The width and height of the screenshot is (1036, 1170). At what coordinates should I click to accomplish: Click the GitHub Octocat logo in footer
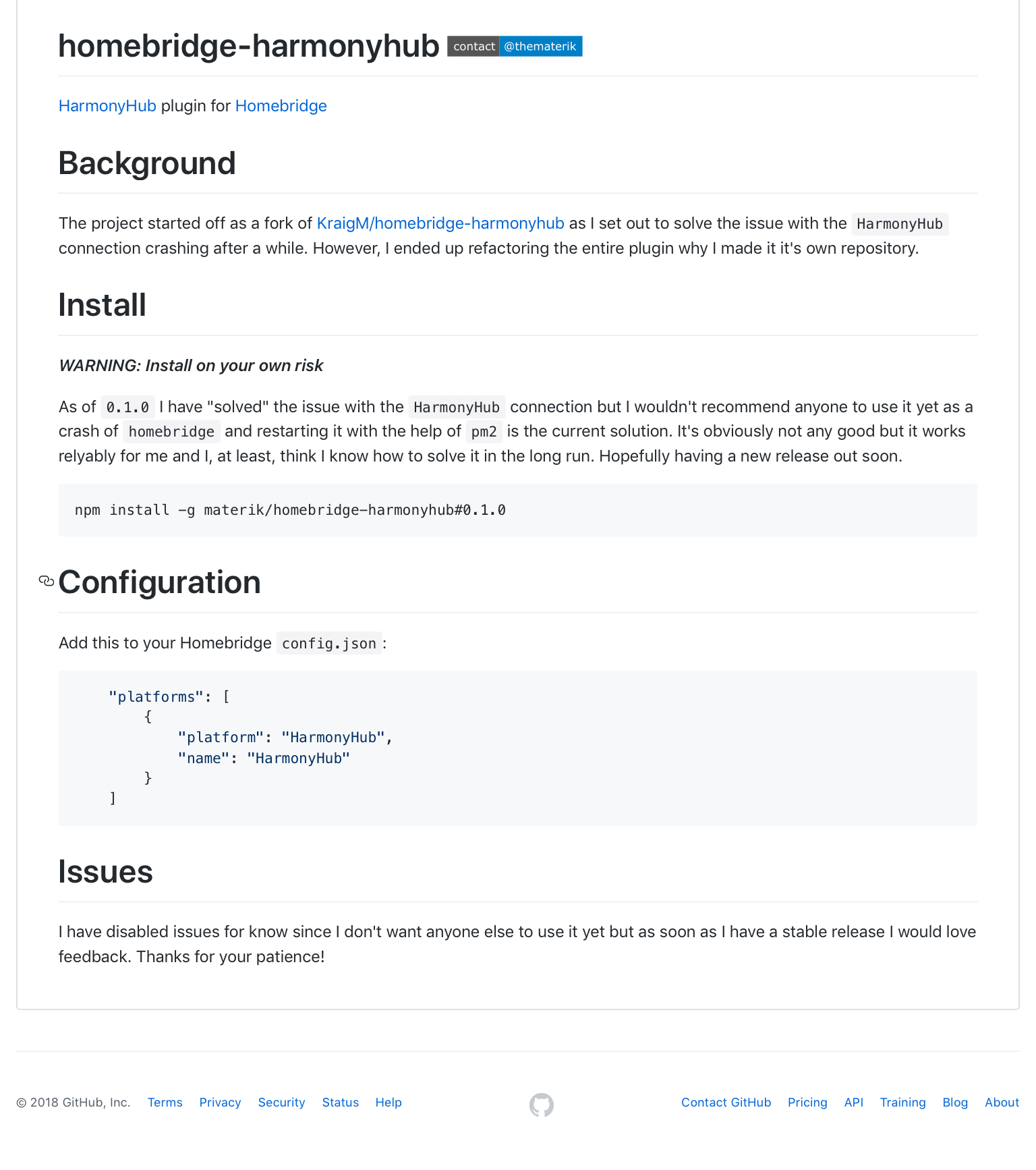coord(541,1105)
